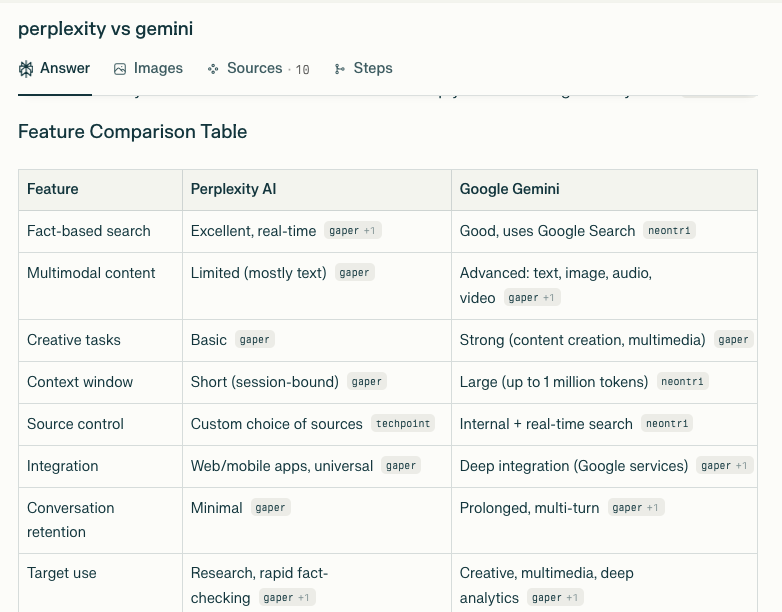The height and width of the screenshot is (612, 782).
Task: Click the Feature column header
Action: 53,189
